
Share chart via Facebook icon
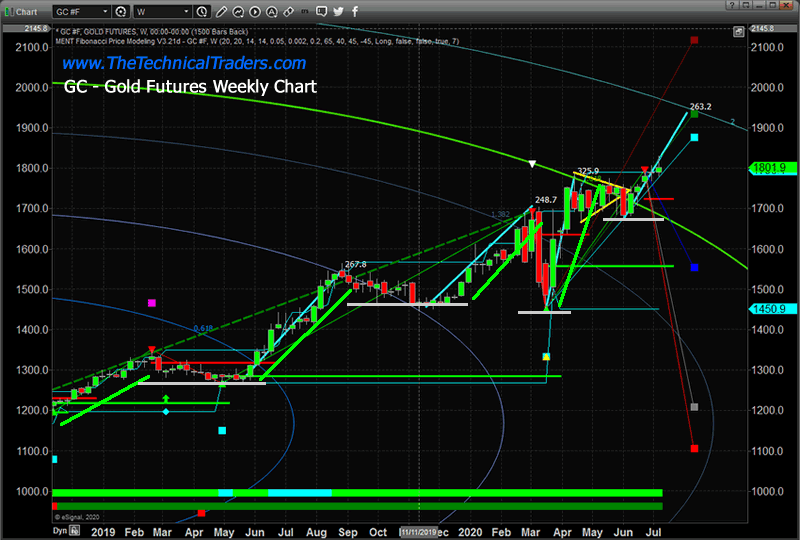[x=355, y=11]
